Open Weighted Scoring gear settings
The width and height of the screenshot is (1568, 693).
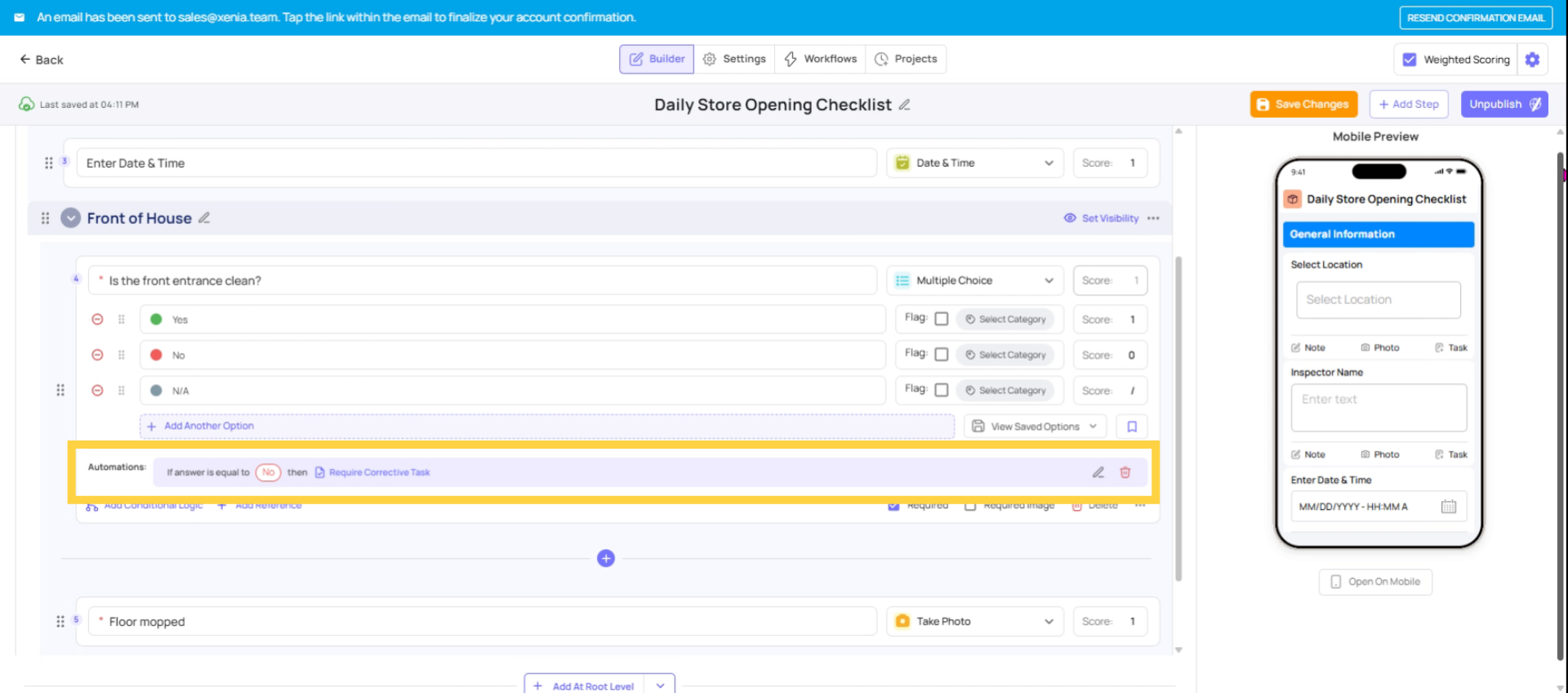coord(1532,60)
